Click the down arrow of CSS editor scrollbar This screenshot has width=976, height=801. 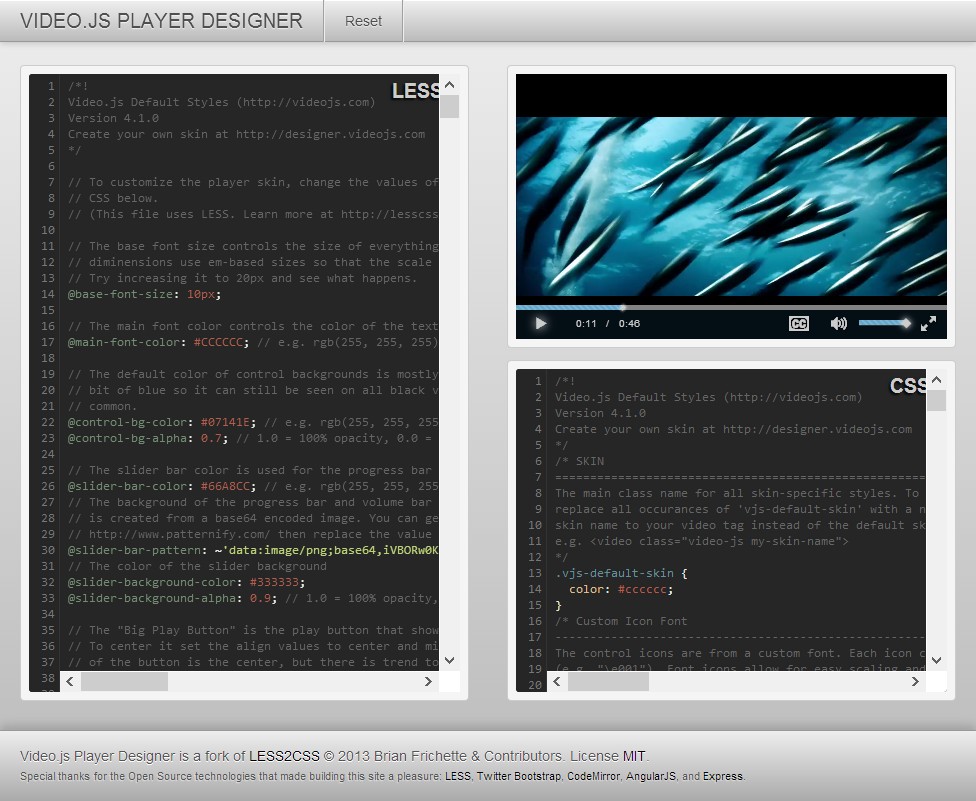(936, 660)
